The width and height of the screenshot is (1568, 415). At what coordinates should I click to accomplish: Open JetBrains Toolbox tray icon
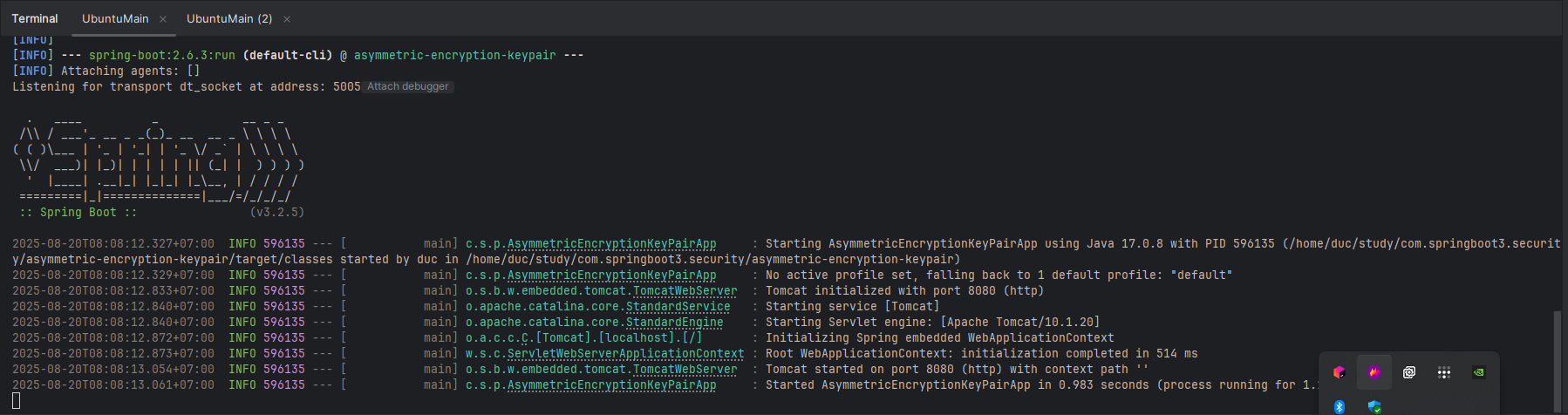pos(1340,372)
